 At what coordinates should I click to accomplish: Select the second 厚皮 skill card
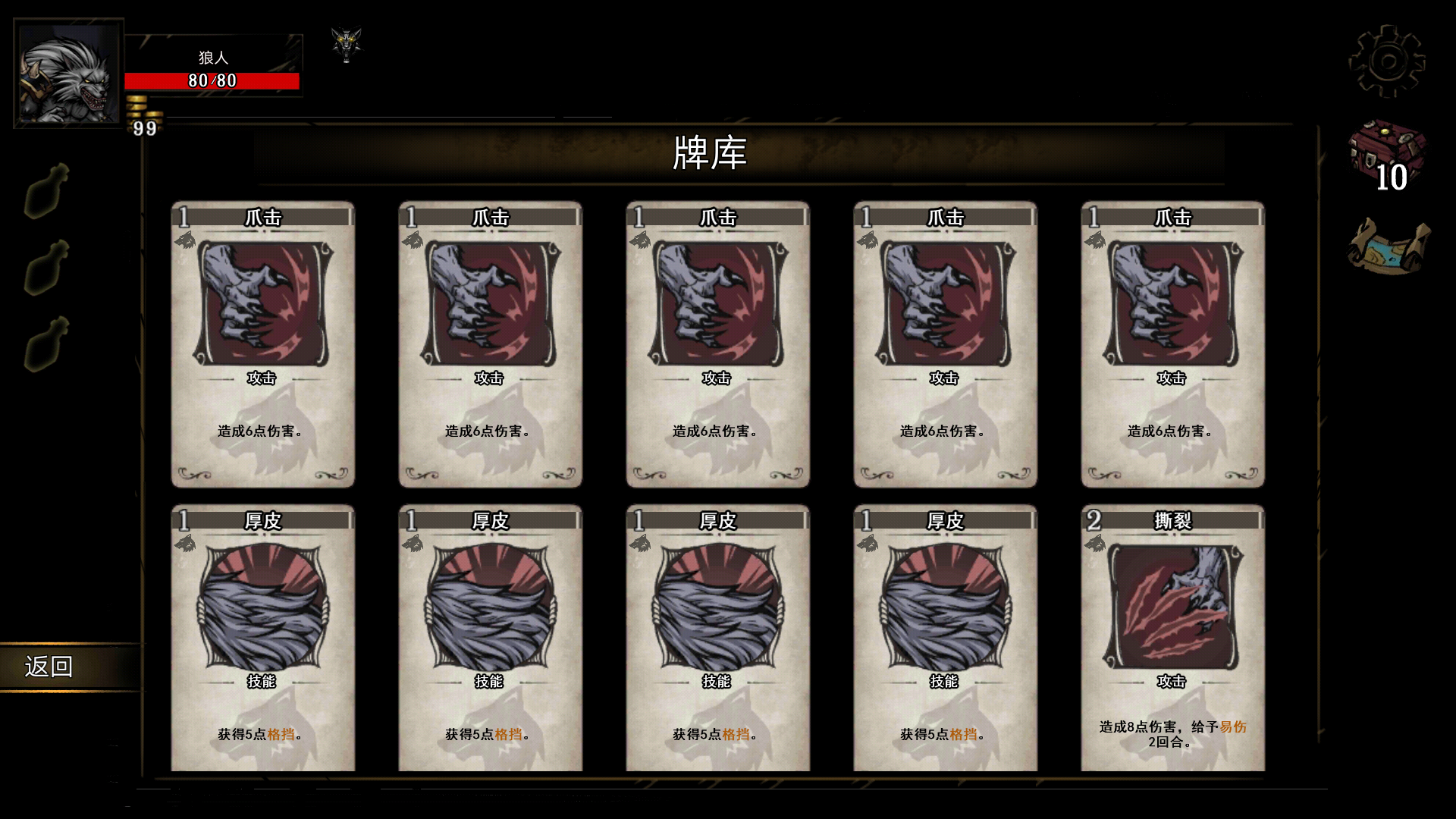[491, 638]
